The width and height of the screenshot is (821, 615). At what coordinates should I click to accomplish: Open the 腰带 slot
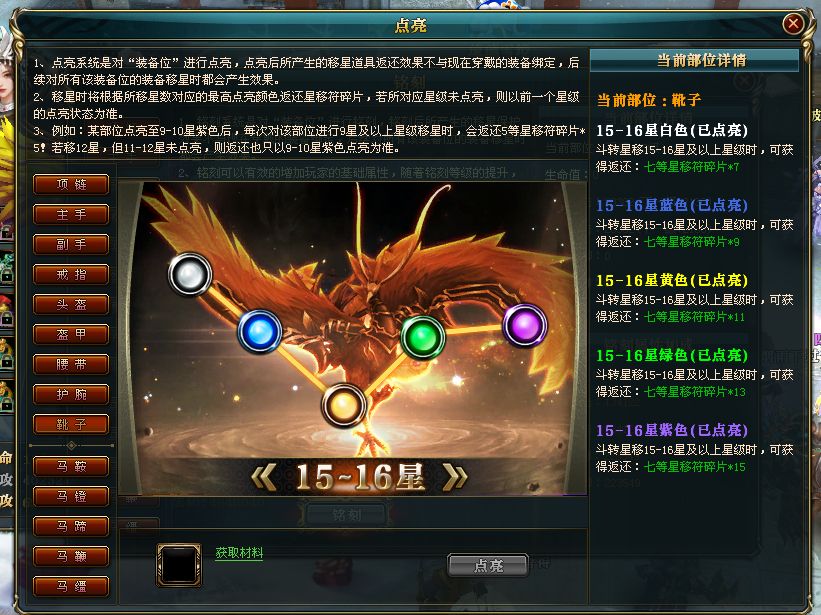pos(71,364)
